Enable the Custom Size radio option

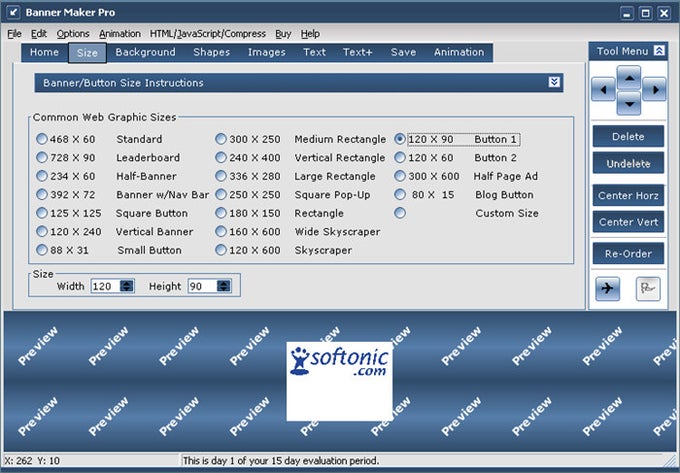coord(400,213)
